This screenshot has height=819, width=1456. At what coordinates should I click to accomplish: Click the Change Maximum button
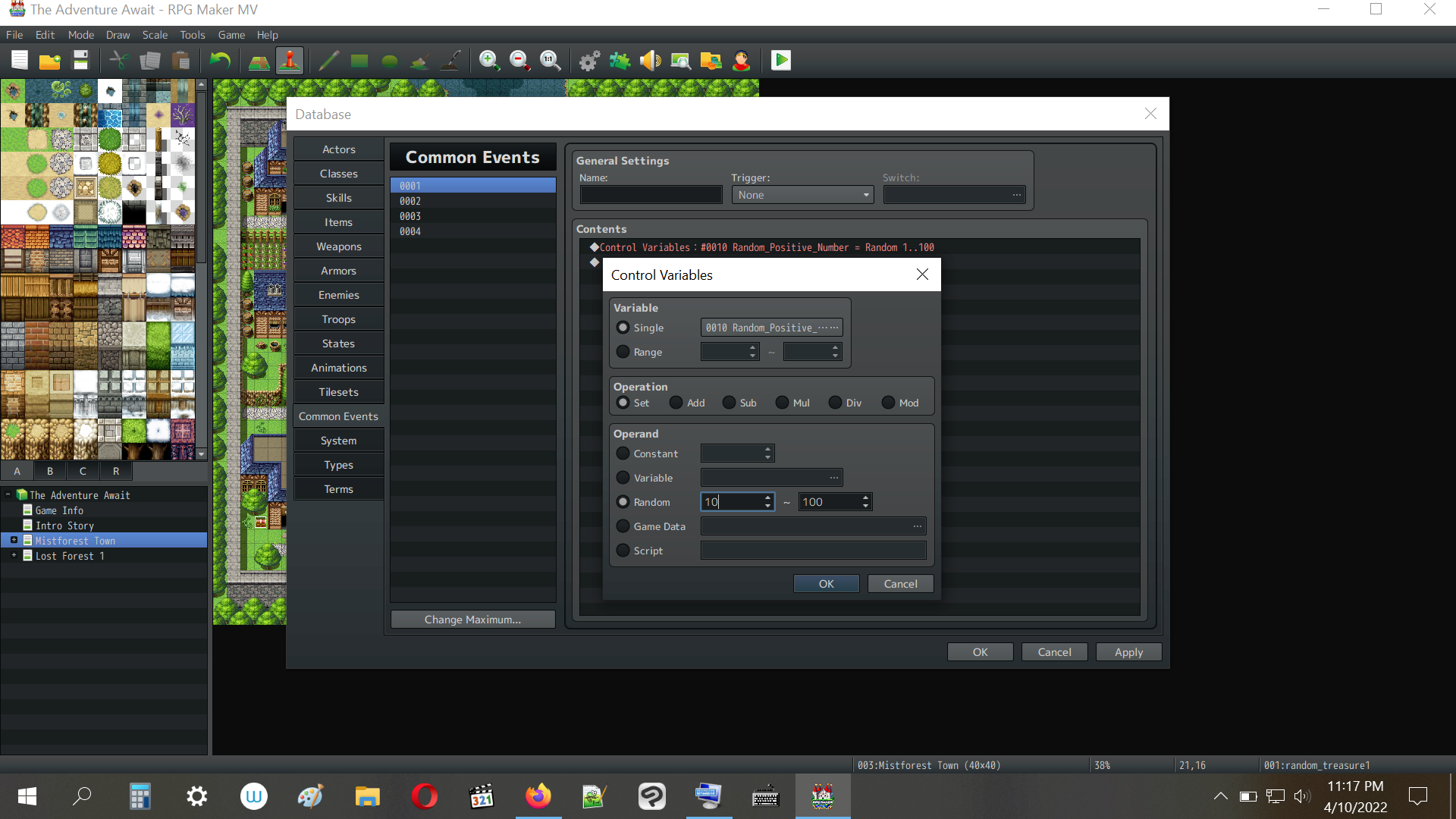(472, 620)
